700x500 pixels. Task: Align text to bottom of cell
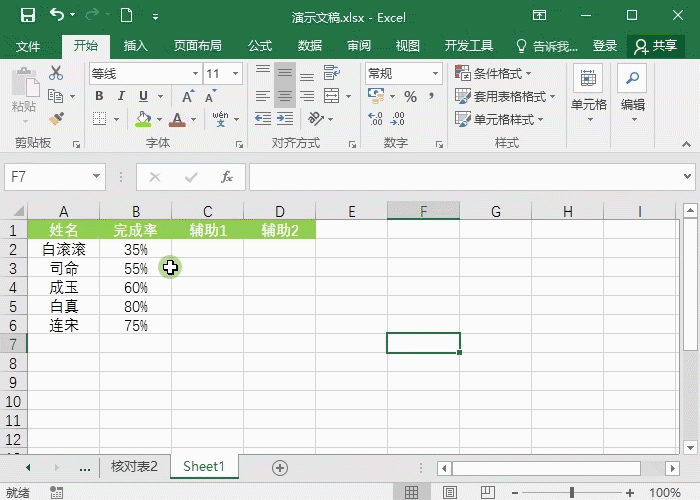click(307, 74)
